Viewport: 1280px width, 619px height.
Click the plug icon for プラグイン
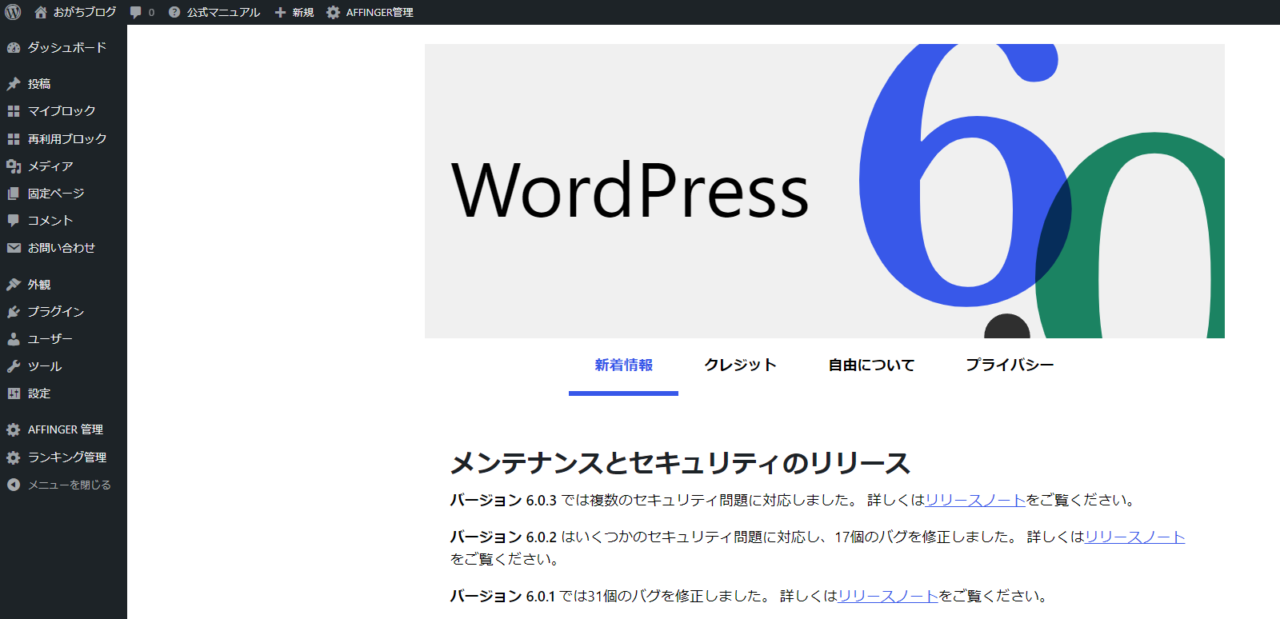[x=14, y=312]
